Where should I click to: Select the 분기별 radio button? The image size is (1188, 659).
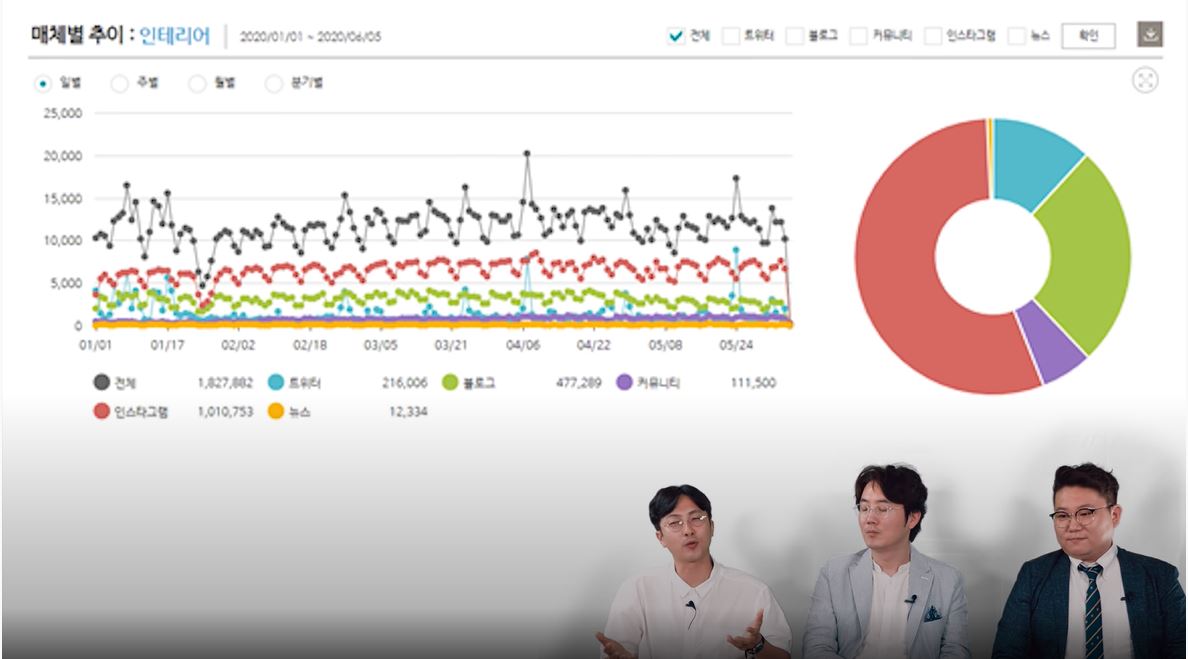[274, 83]
